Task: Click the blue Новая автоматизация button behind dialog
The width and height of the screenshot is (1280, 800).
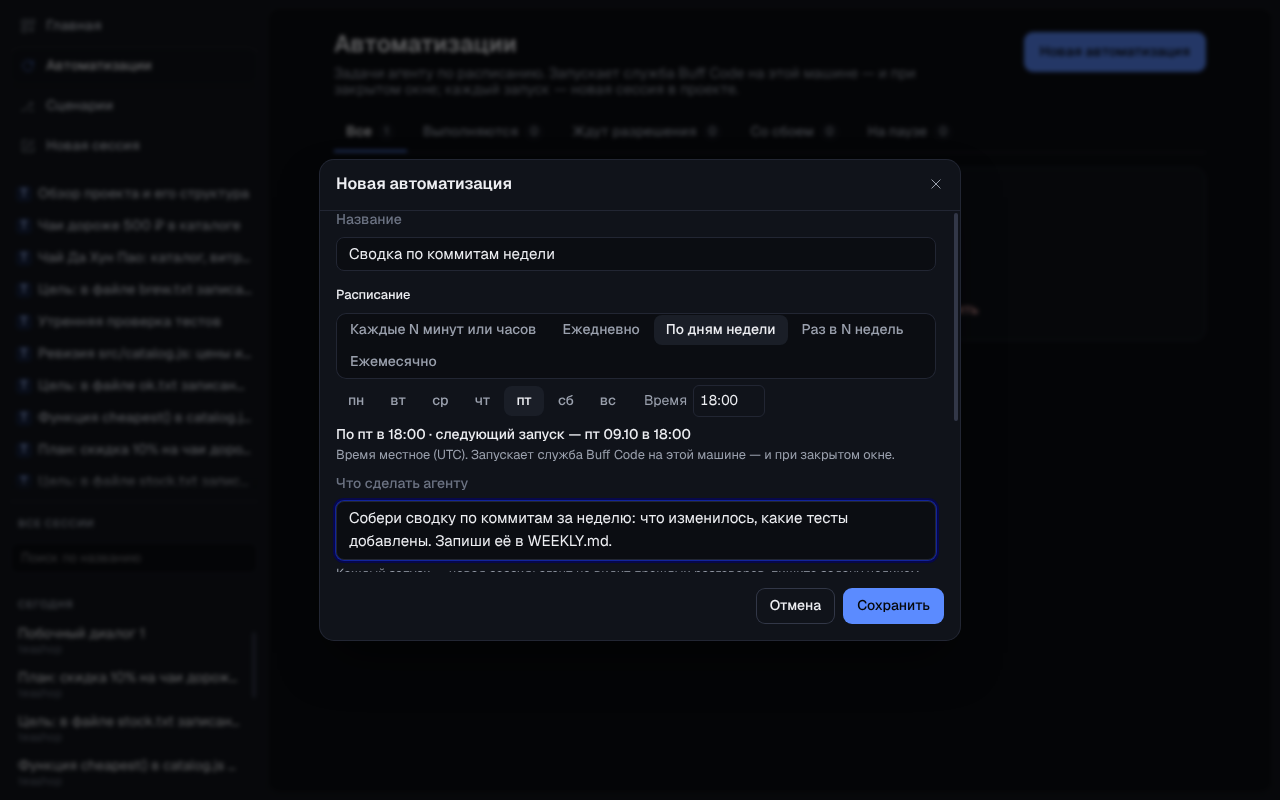Action: 1115,52
